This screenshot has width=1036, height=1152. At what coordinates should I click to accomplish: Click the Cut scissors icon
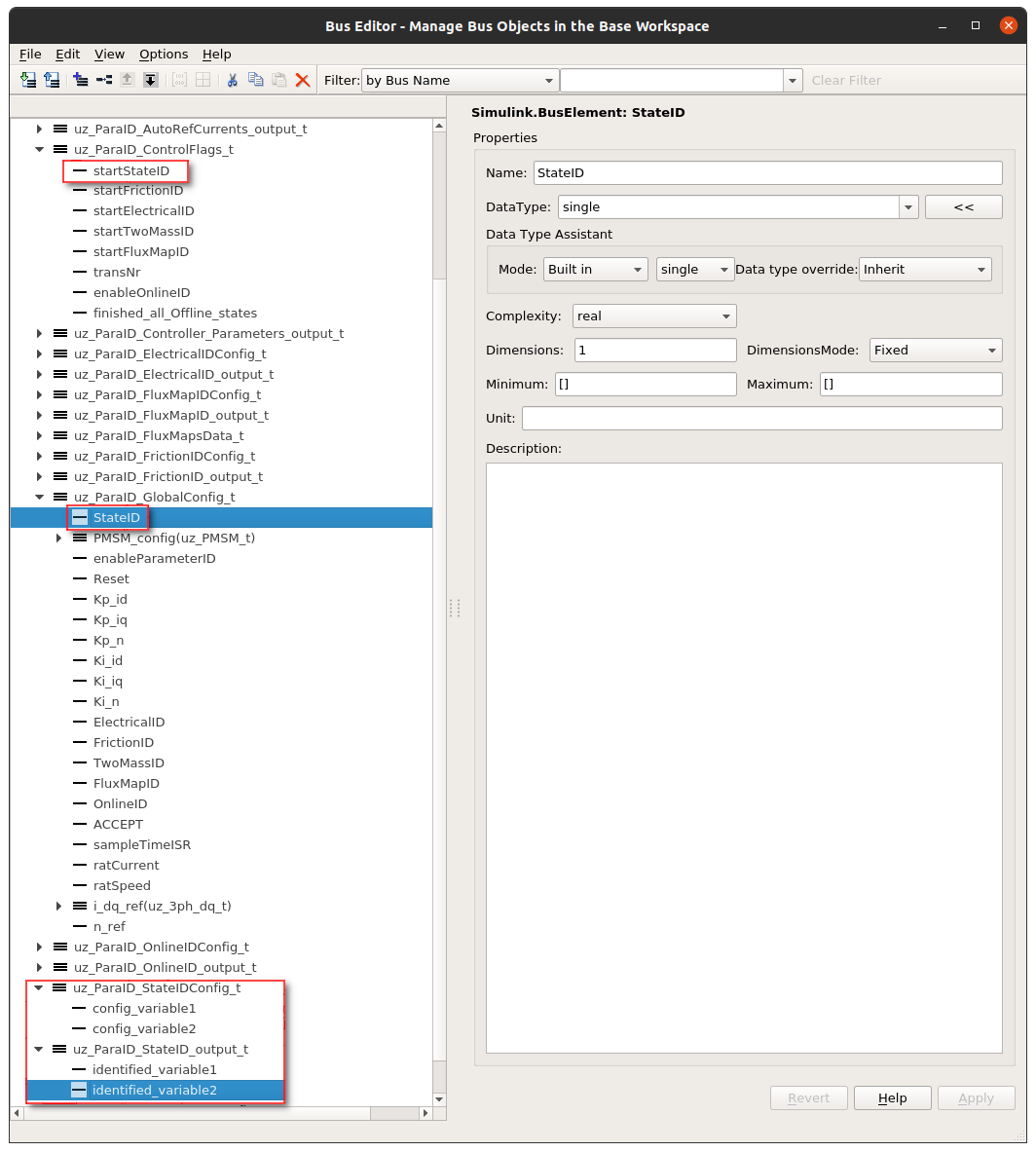(232, 80)
